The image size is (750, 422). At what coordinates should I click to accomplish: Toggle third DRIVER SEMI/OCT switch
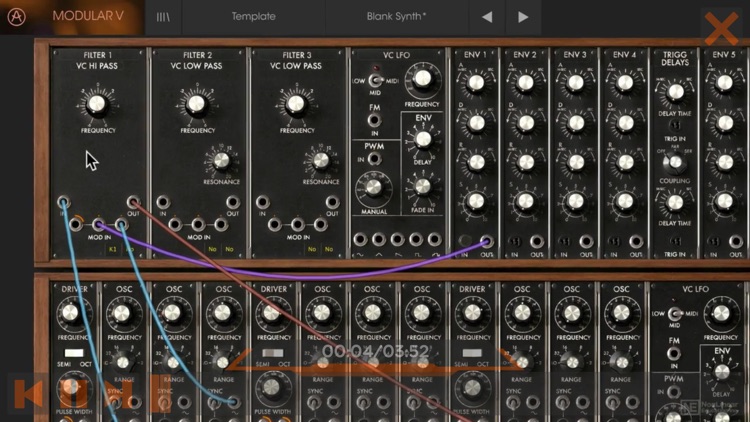point(472,353)
